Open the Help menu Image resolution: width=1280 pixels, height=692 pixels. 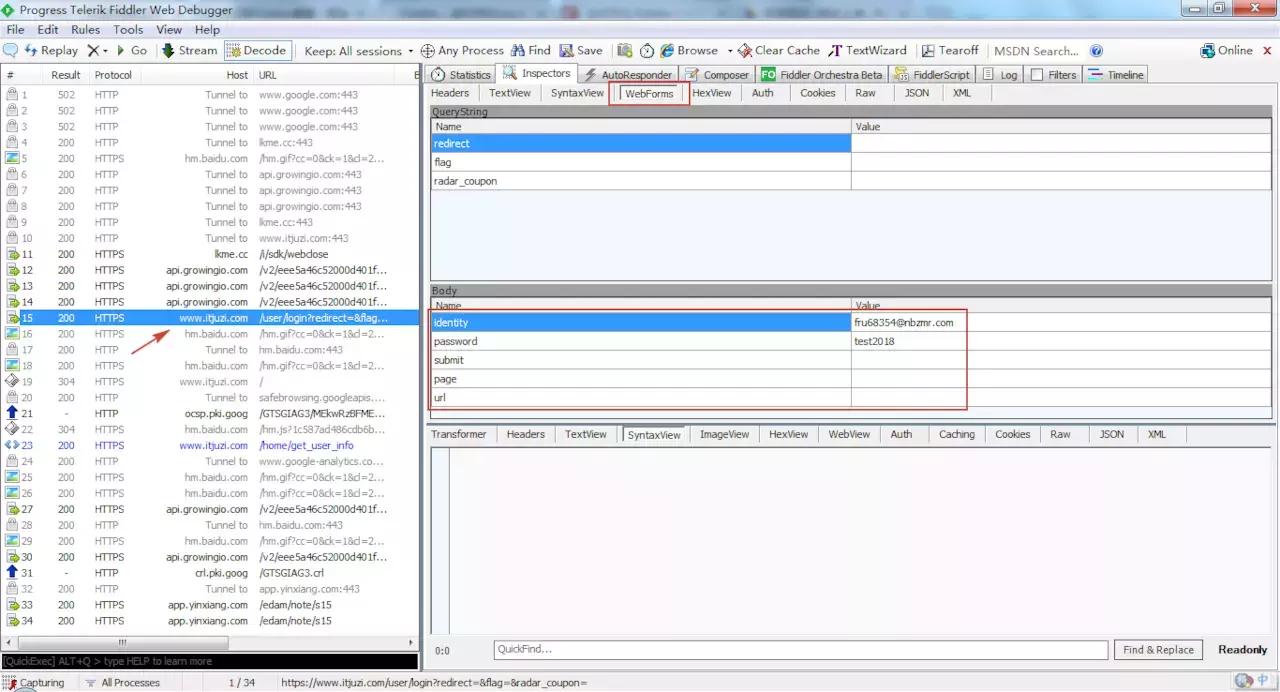[x=207, y=30]
